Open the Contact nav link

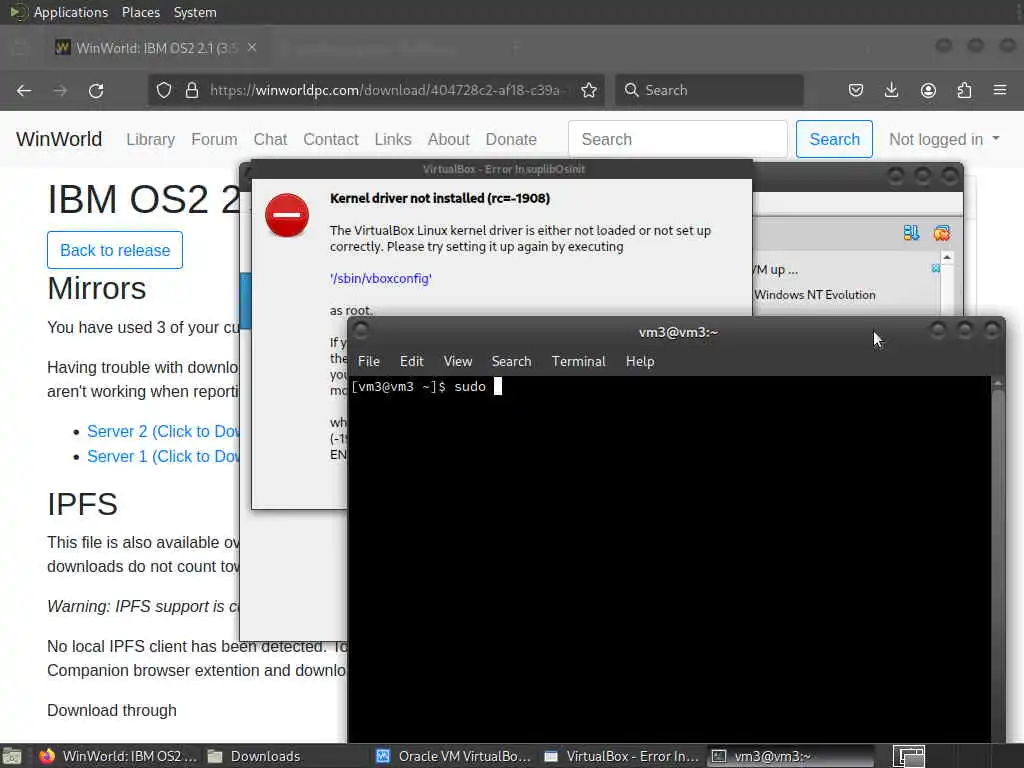coord(330,139)
